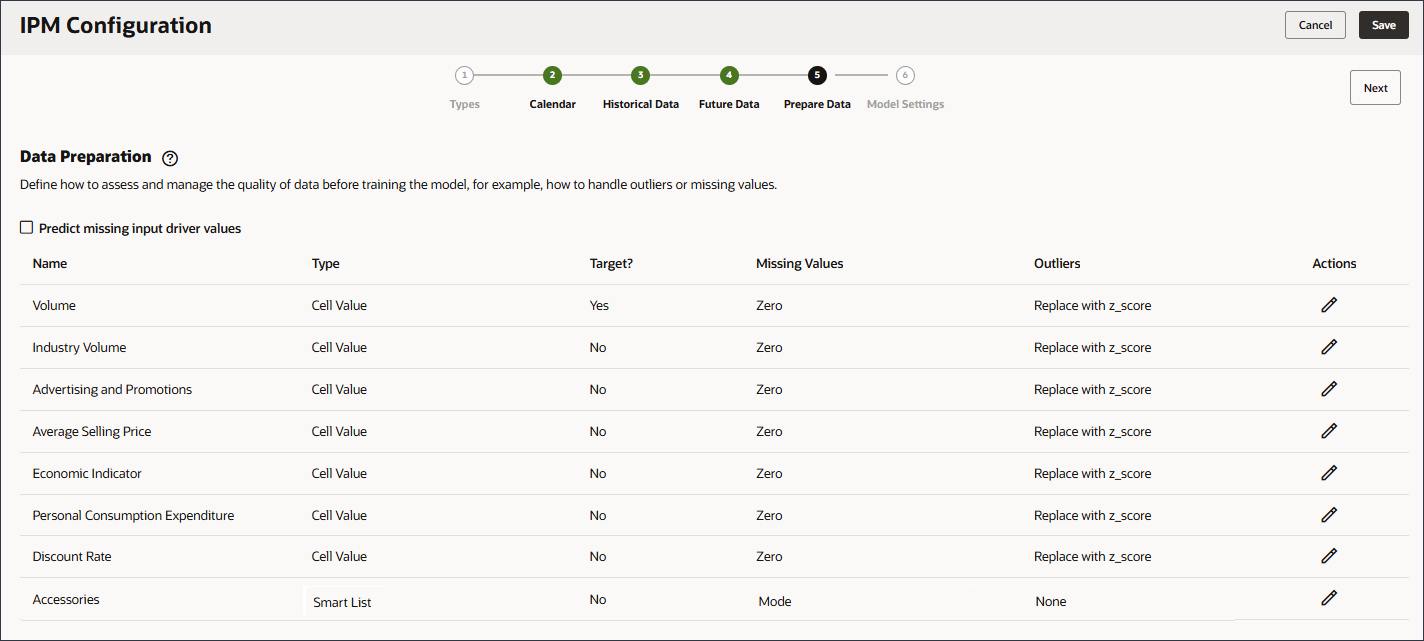Edit the Economic Indicator row

pyautogui.click(x=1328, y=473)
